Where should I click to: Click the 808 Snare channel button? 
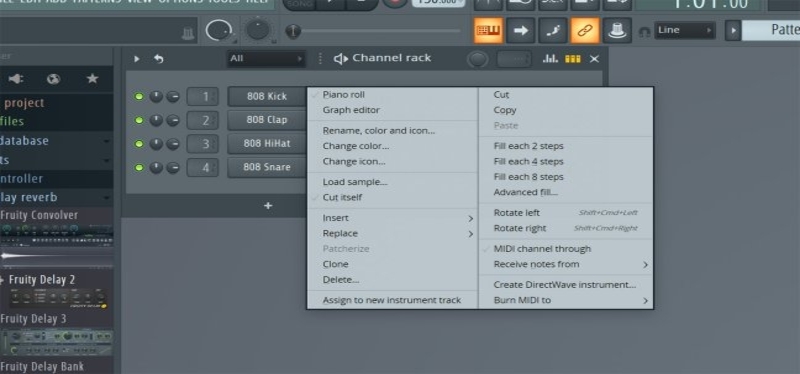(x=266, y=167)
